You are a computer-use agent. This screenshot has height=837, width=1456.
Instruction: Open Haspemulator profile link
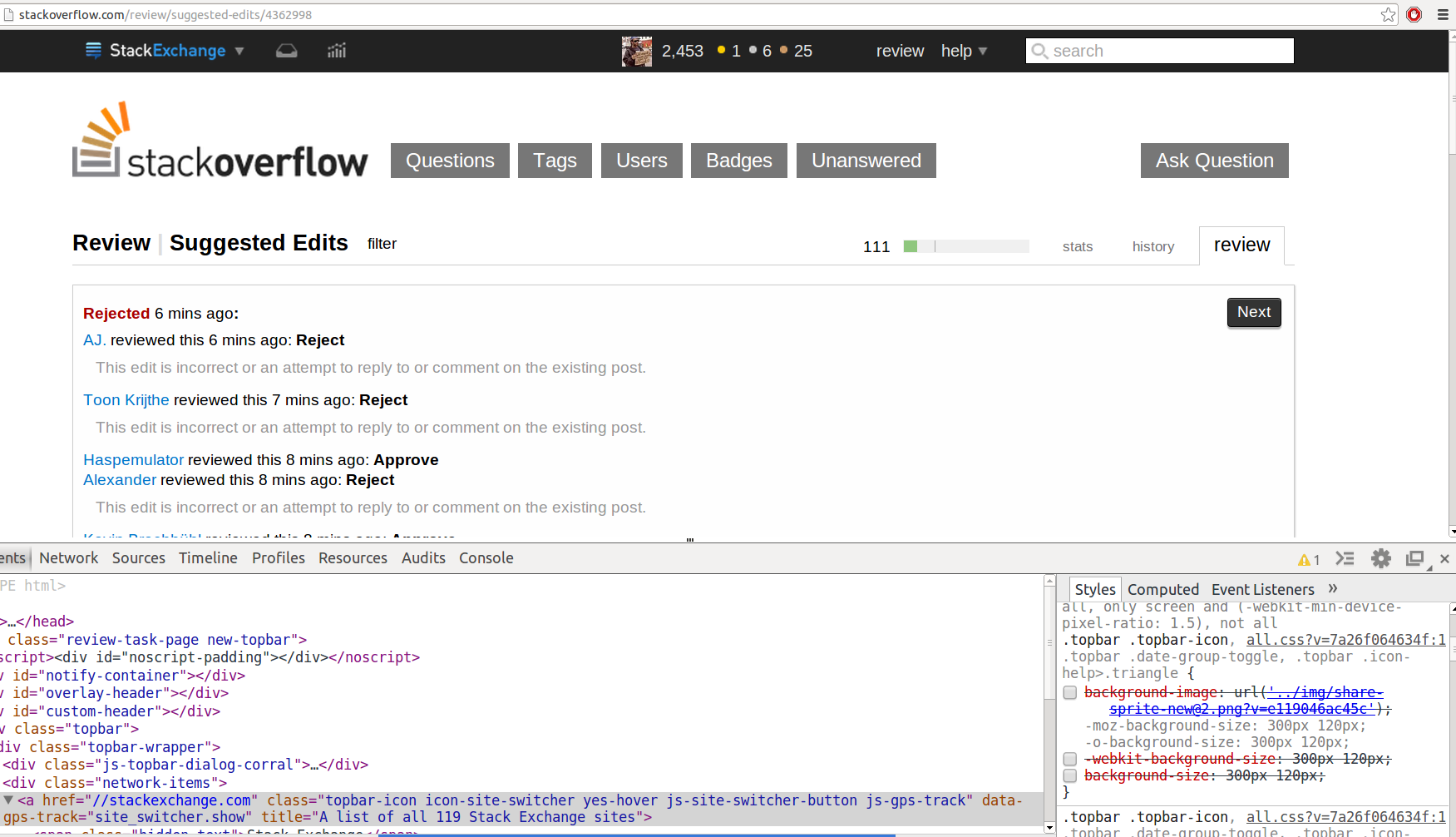pyautogui.click(x=133, y=459)
